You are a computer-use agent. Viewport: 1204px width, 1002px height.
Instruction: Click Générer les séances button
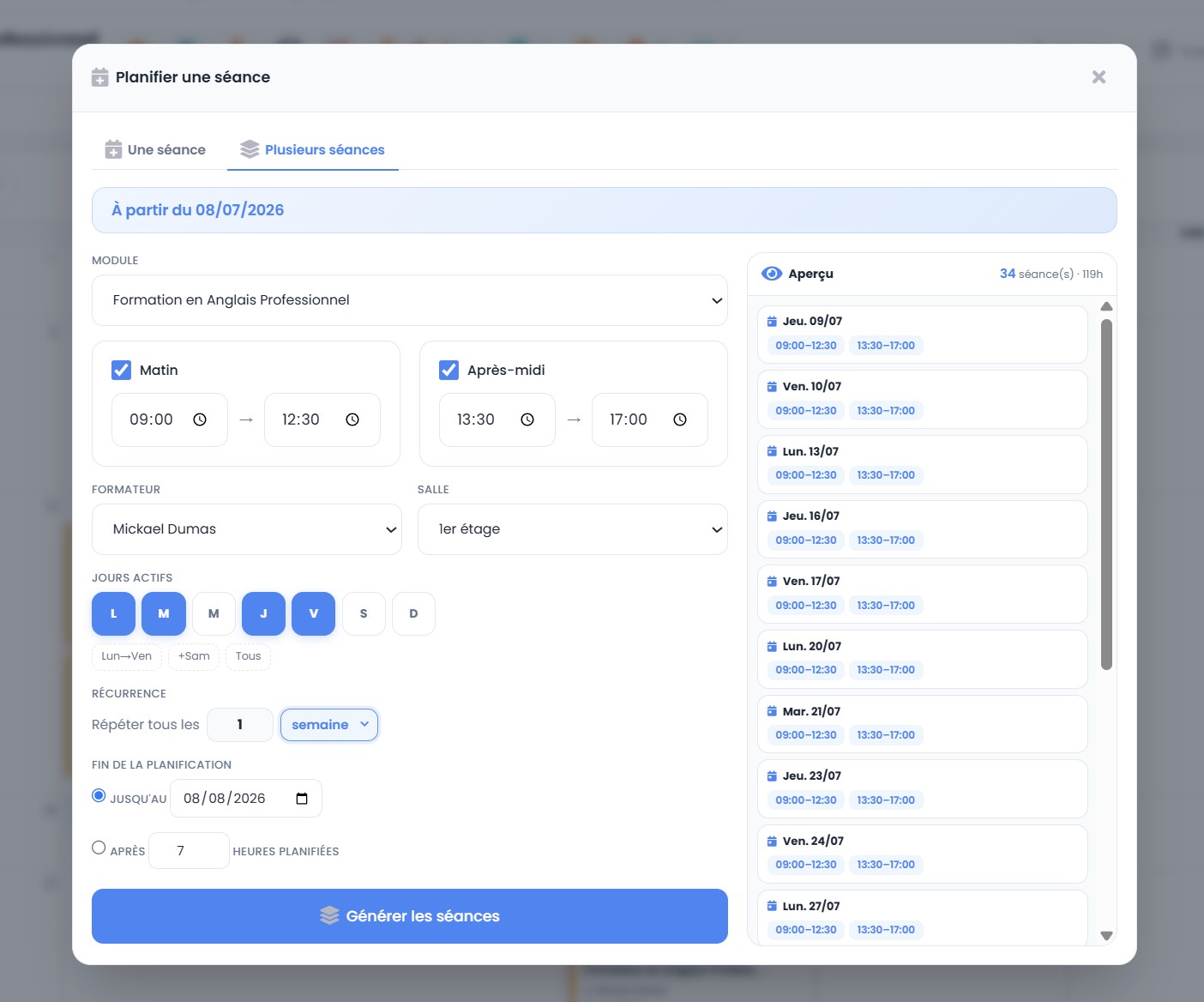(410, 916)
